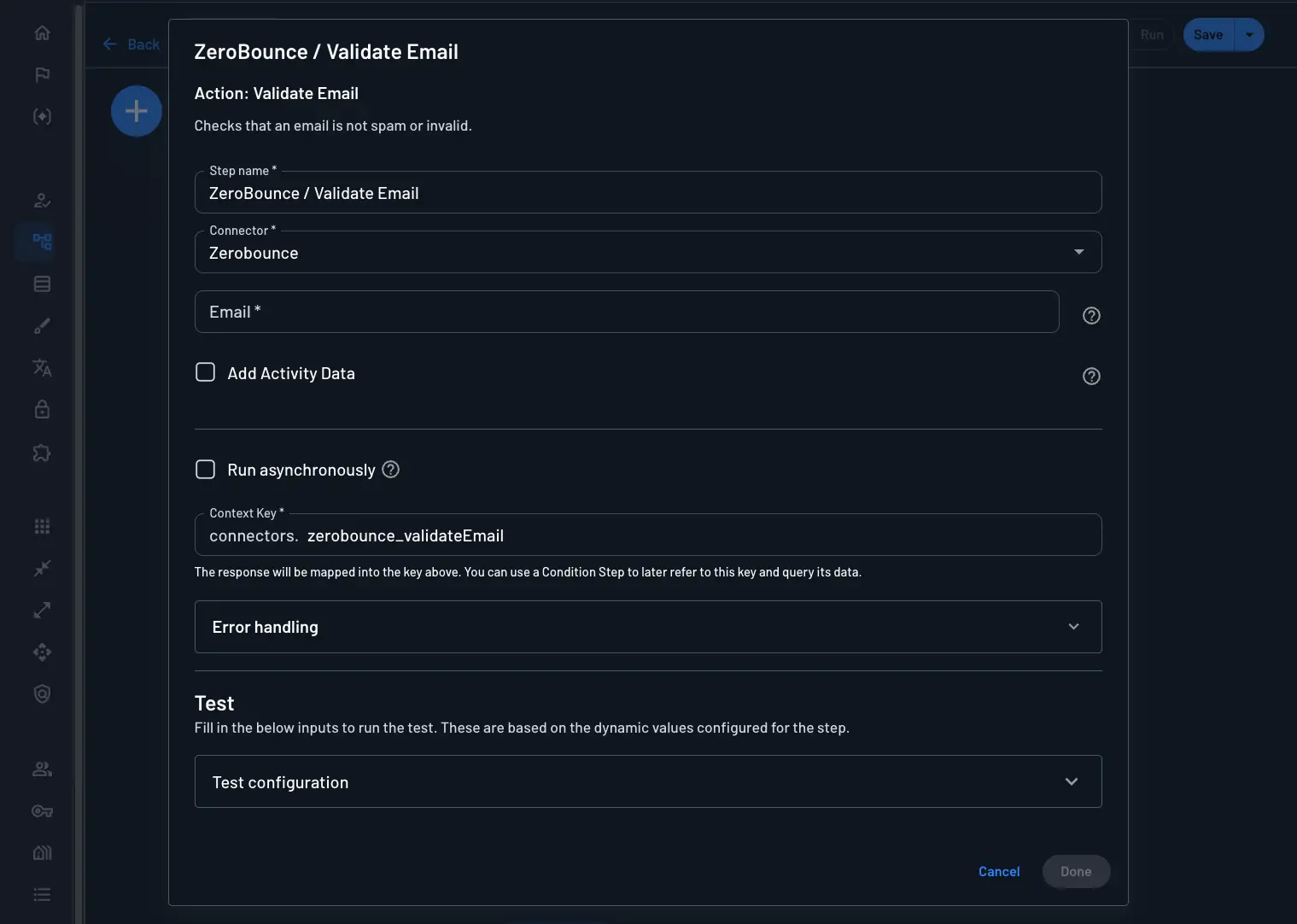This screenshot has height=924, width=1297.
Task: Click the blue plus add-step button
Action: pyautogui.click(x=137, y=111)
